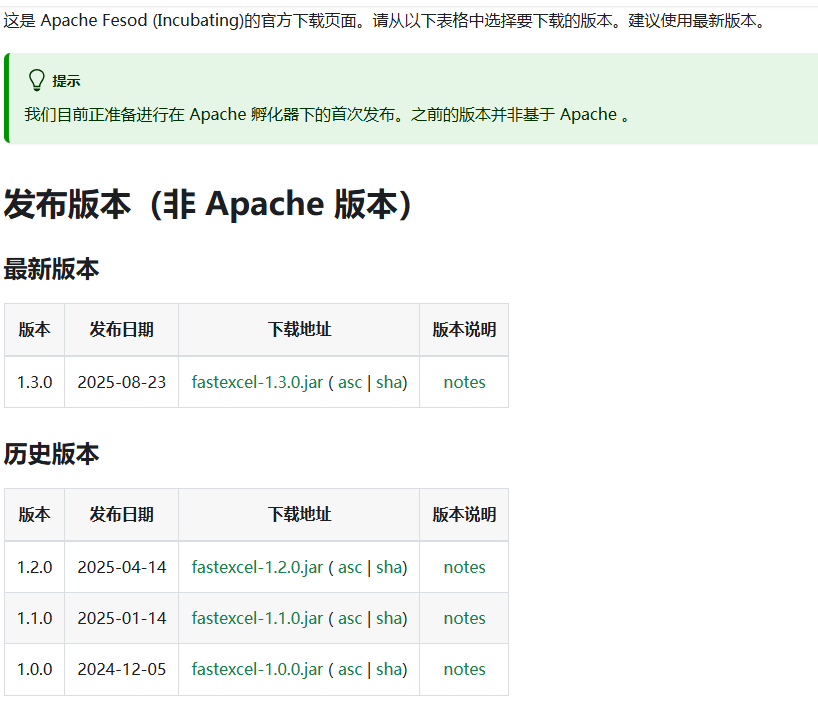Image resolution: width=818 pixels, height=702 pixels.
Task: Click the 1.0.0 version cell
Action: 34,669
